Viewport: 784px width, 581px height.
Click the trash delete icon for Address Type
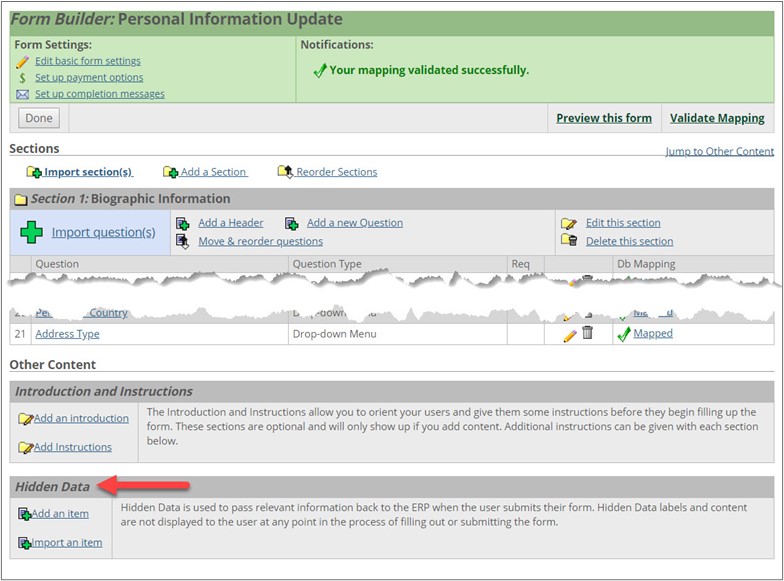[x=588, y=333]
